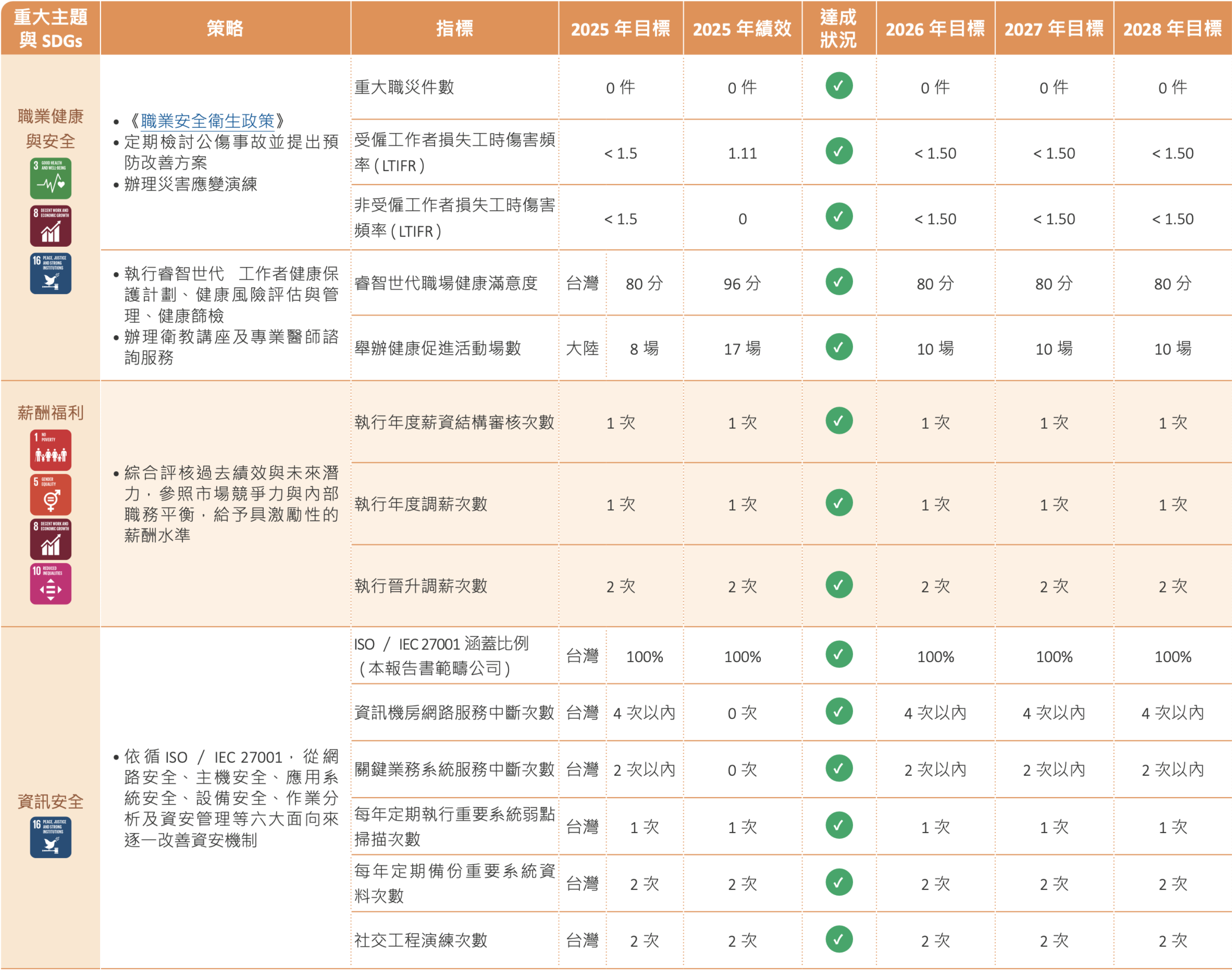Select the 2025 年績效 column header
The width and height of the screenshot is (1232, 972).
[x=743, y=28]
